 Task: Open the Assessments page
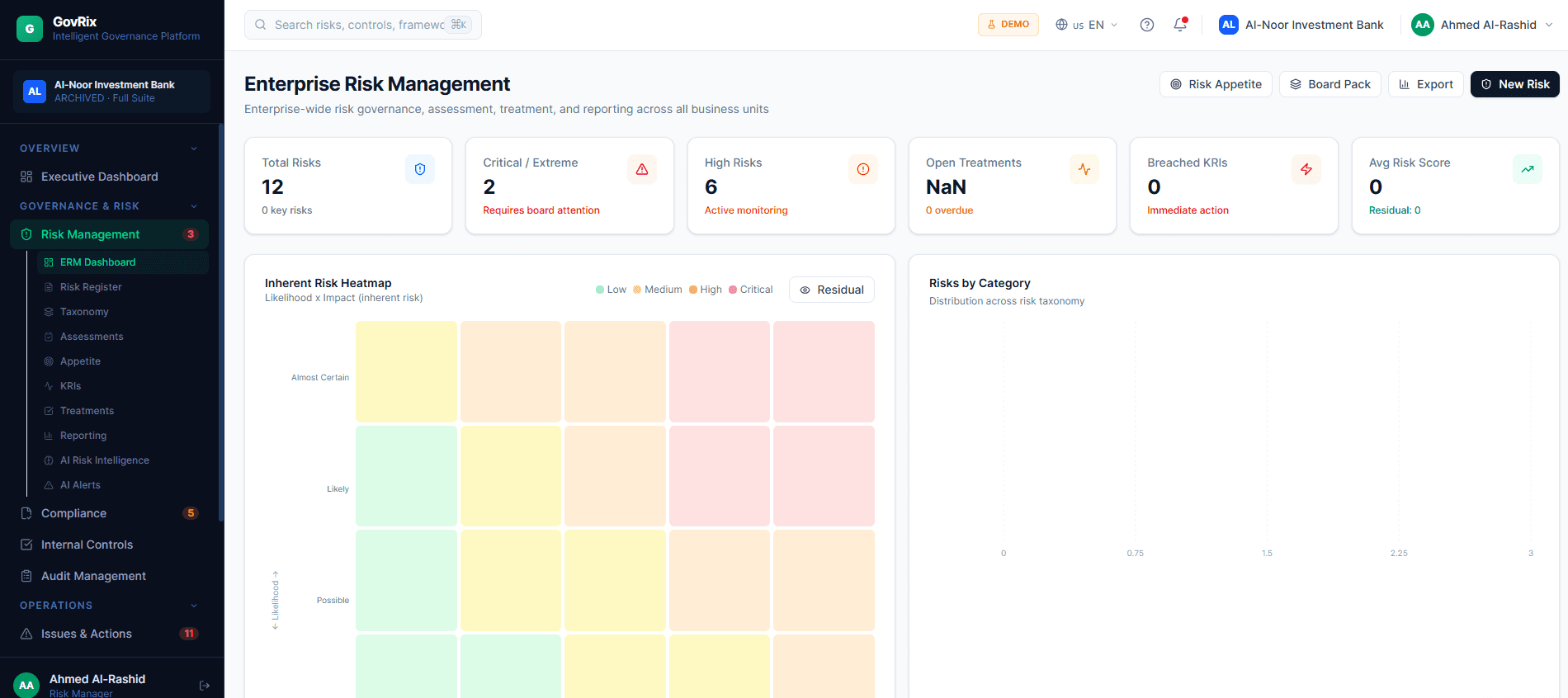pyautogui.click(x=122, y=337)
